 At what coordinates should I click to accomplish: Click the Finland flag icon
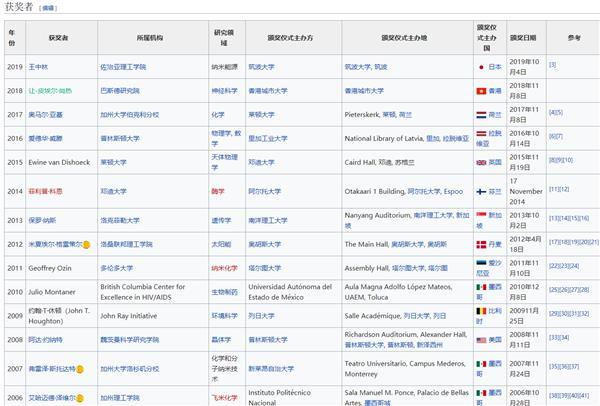tap(481, 192)
